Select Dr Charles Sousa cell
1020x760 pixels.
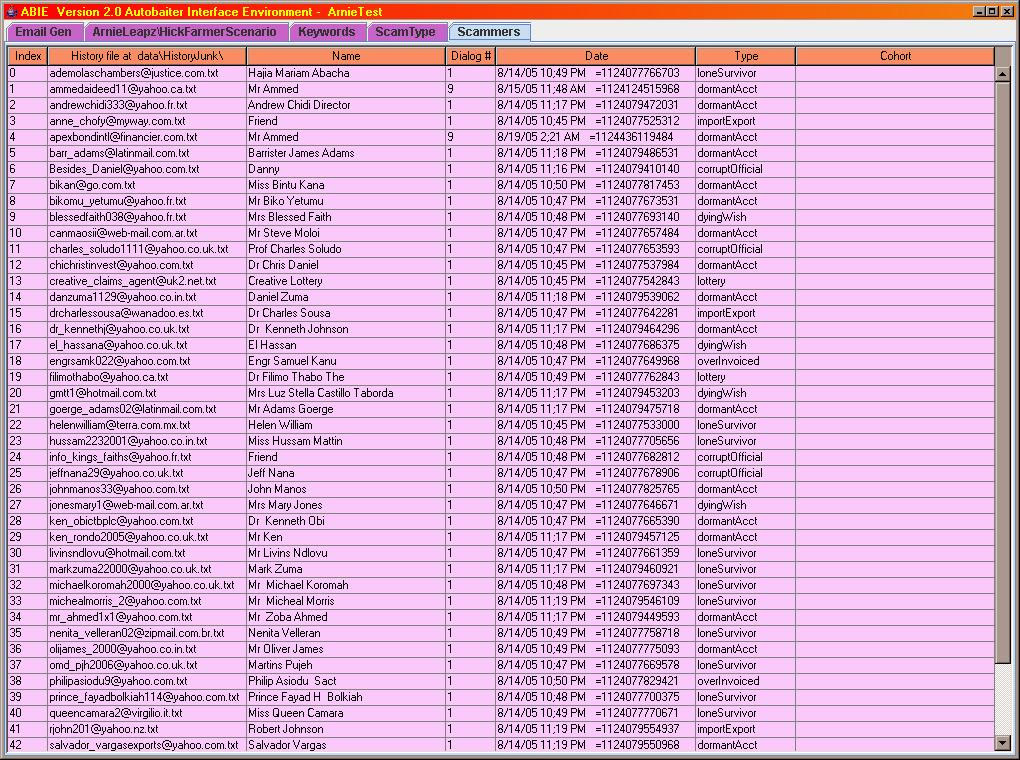point(346,313)
